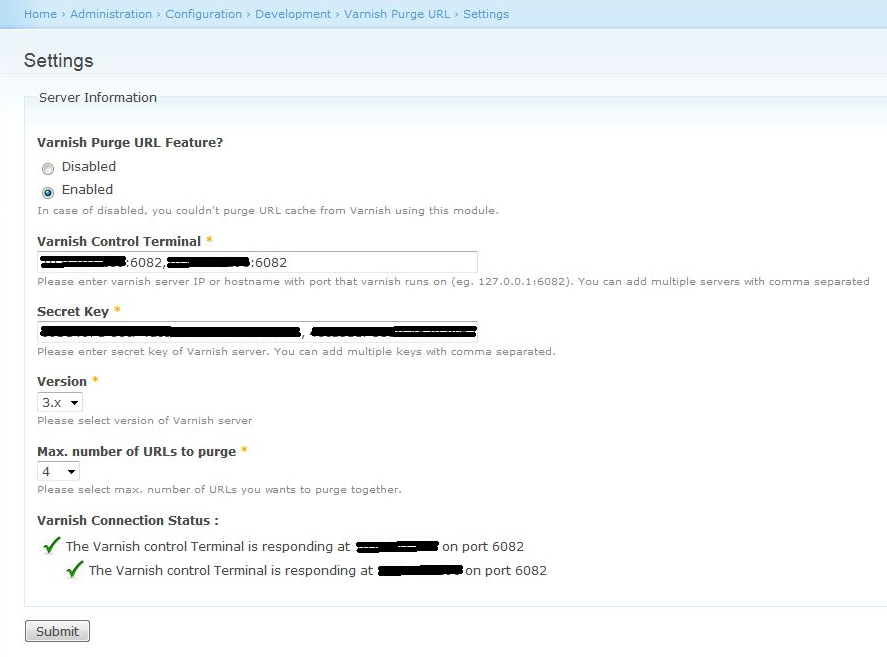Focus the Secret Key input field
This screenshot has height=657, width=887.
tap(257, 332)
